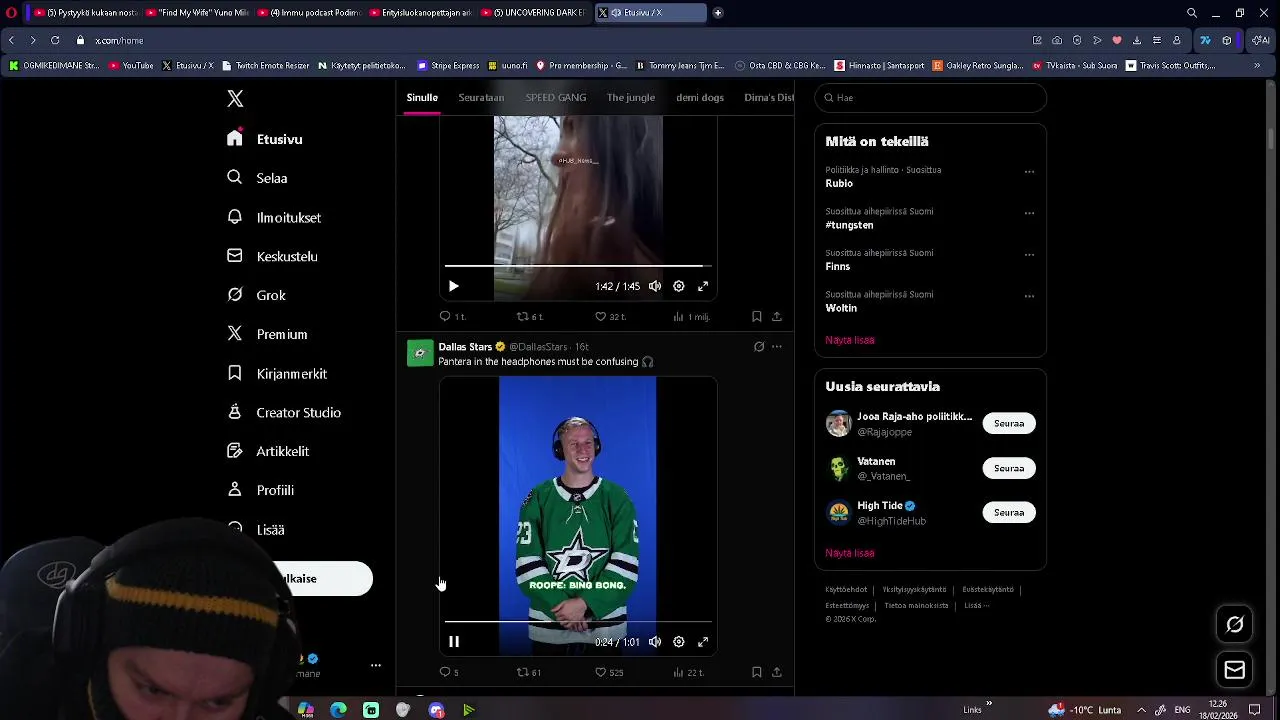Screen dimensions: 1280x720
Task: Click Näytä lisää under Uusia seurattavia
Action: point(850,553)
